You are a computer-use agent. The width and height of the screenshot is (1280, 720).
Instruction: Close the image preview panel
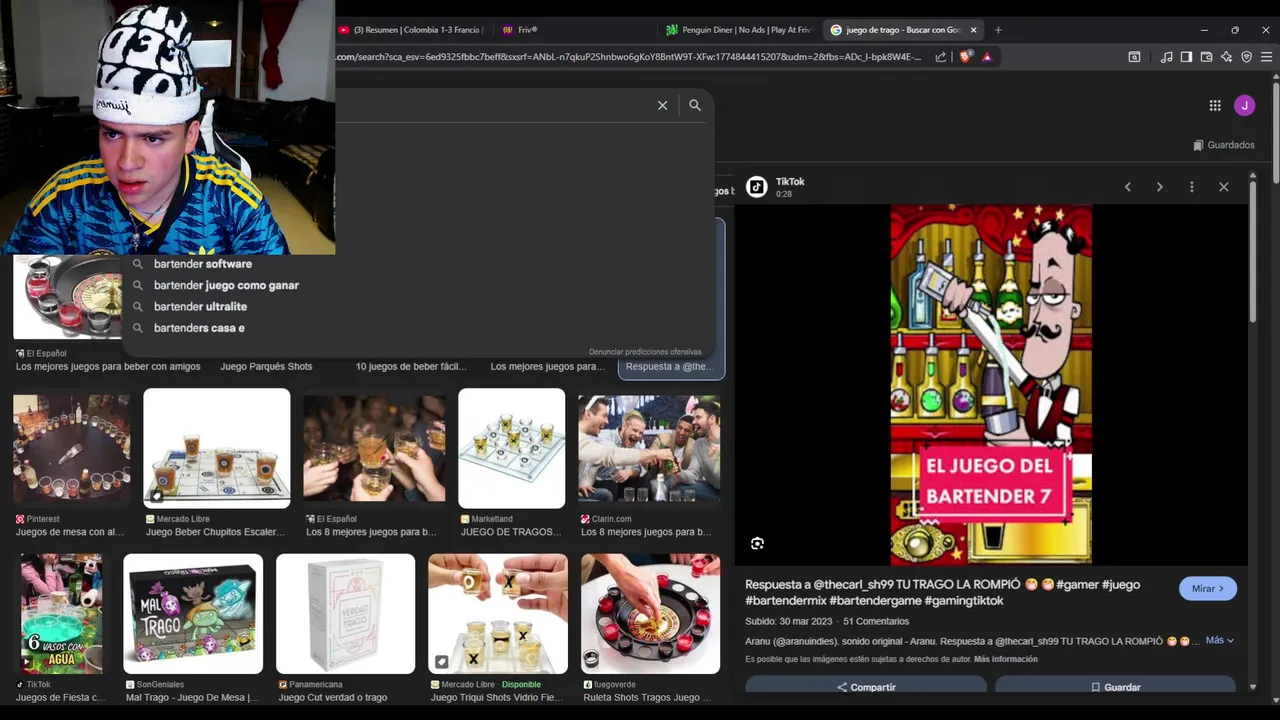tap(1224, 187)
